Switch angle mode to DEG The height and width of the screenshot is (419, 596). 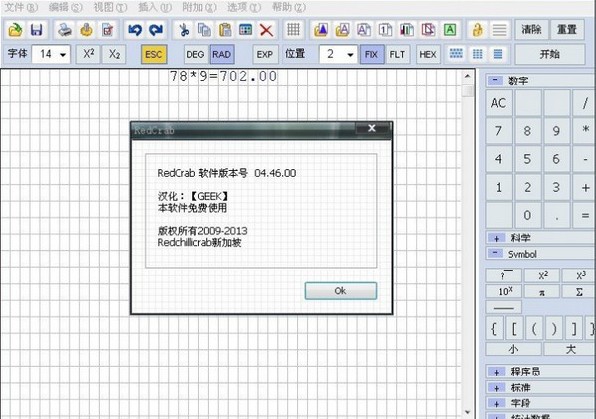pos(195,54)
